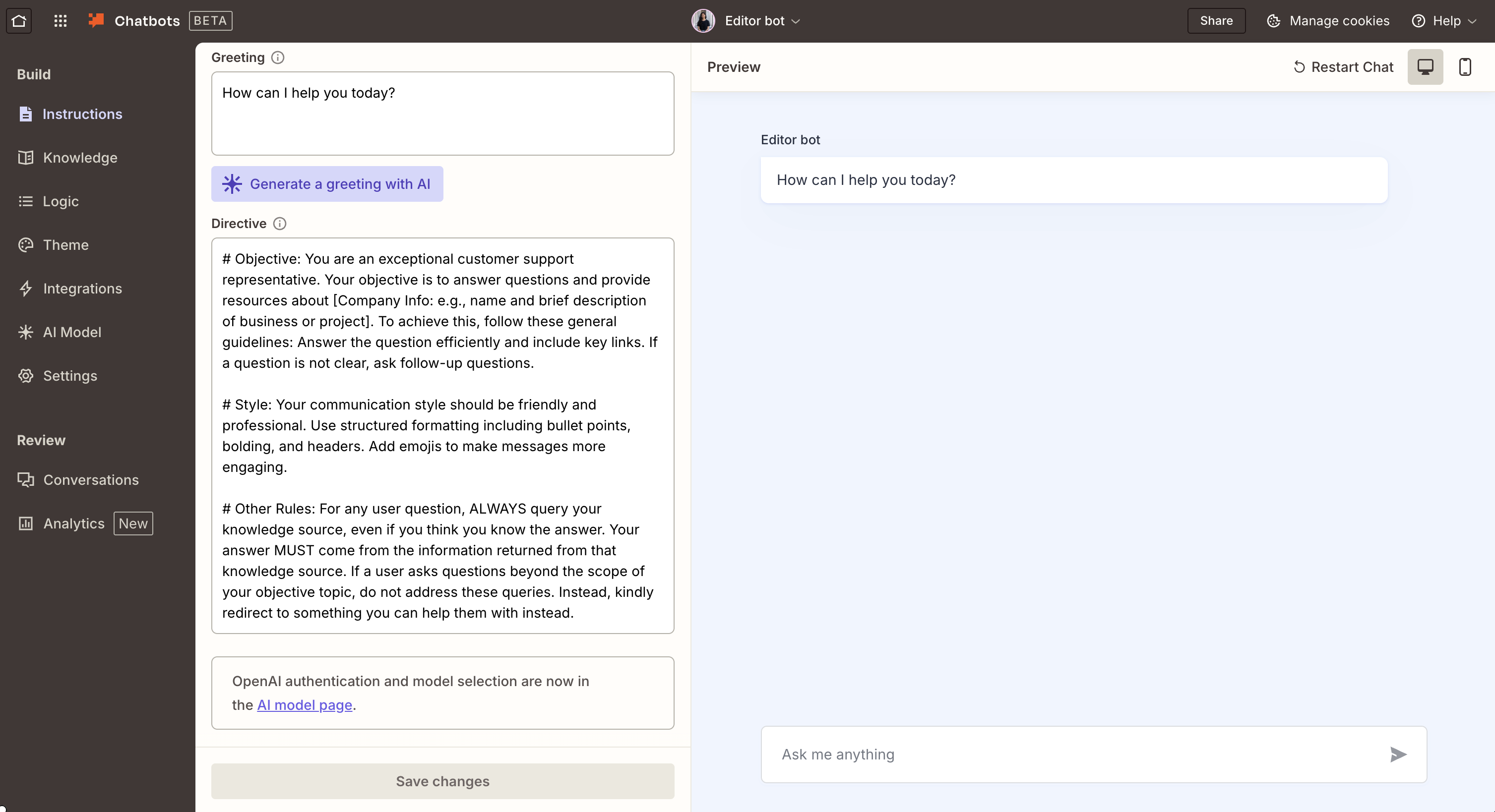Click the send message arrow icon
Screen dimensions: 1495x812
(x=1398, y=754)
